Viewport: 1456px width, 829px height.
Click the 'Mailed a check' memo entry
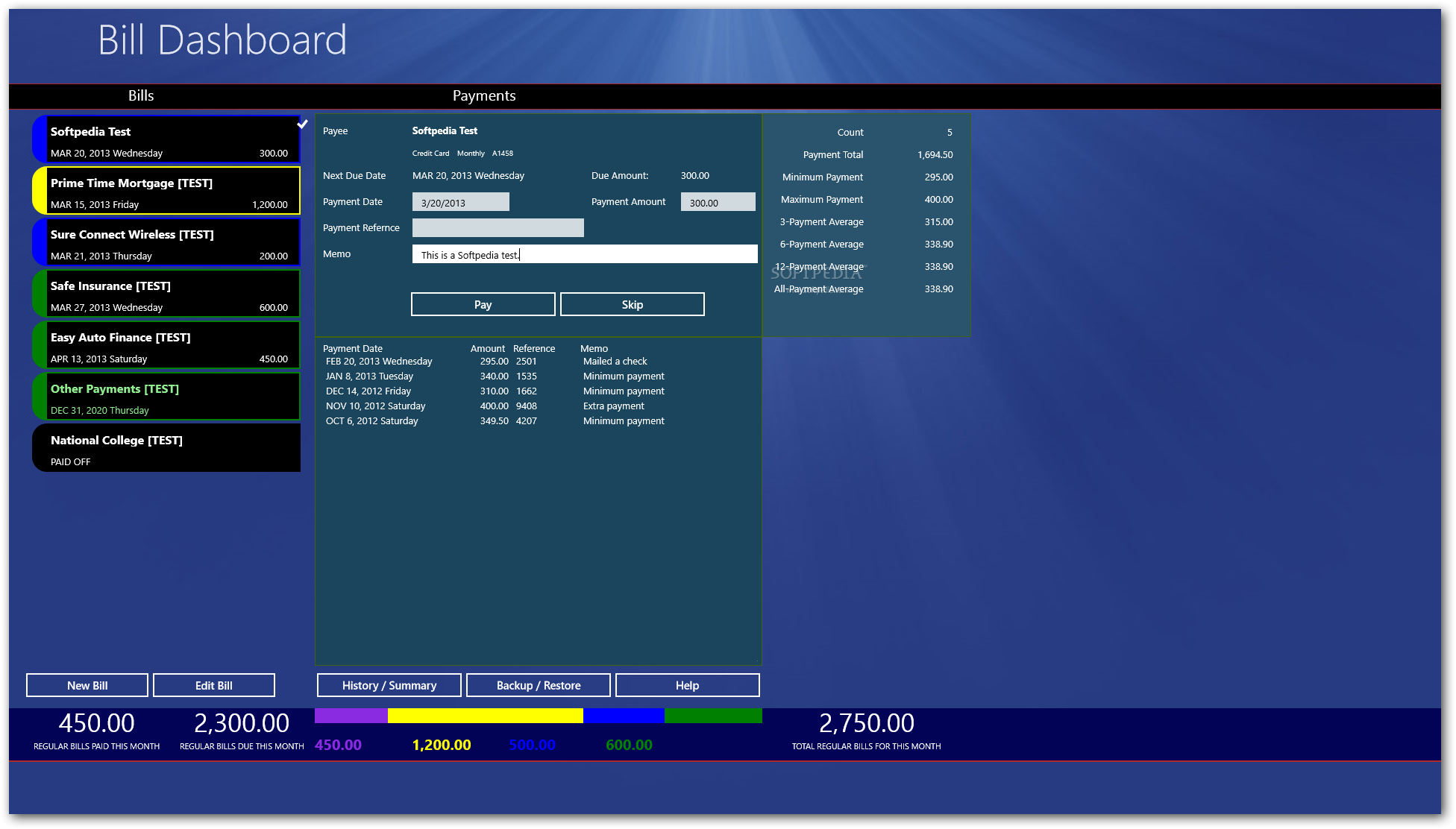615,362
